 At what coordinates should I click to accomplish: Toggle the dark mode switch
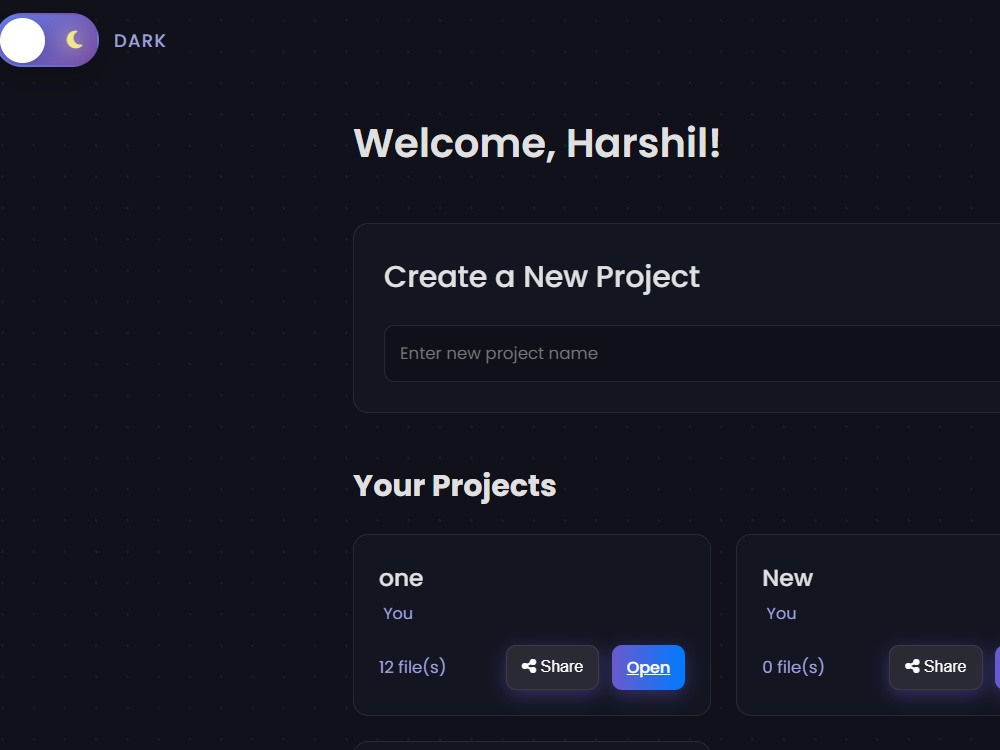pyautogui.click(x=48, y=40)
